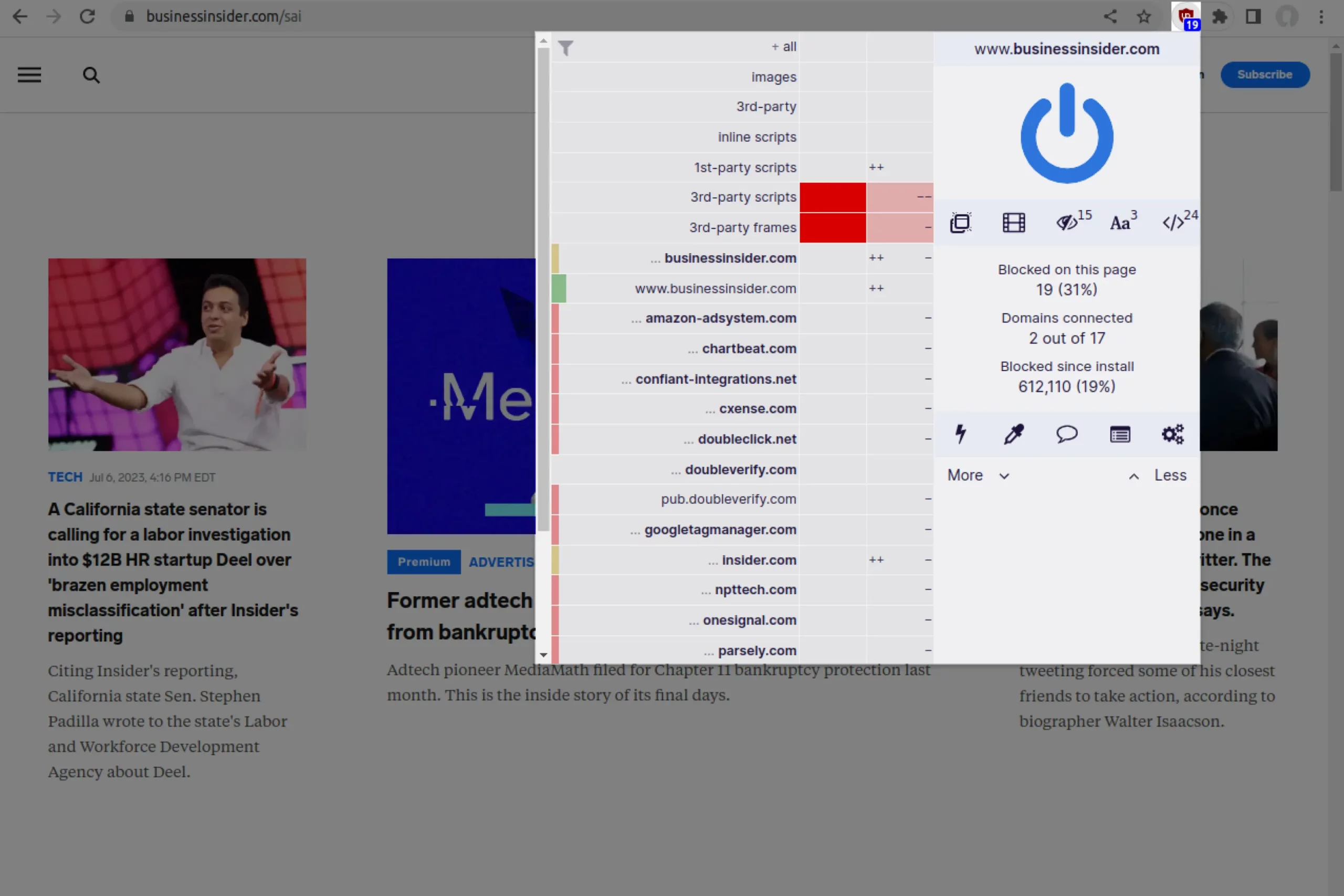
Task: Click the blue Subscribe button
Action: point(1264,75)
